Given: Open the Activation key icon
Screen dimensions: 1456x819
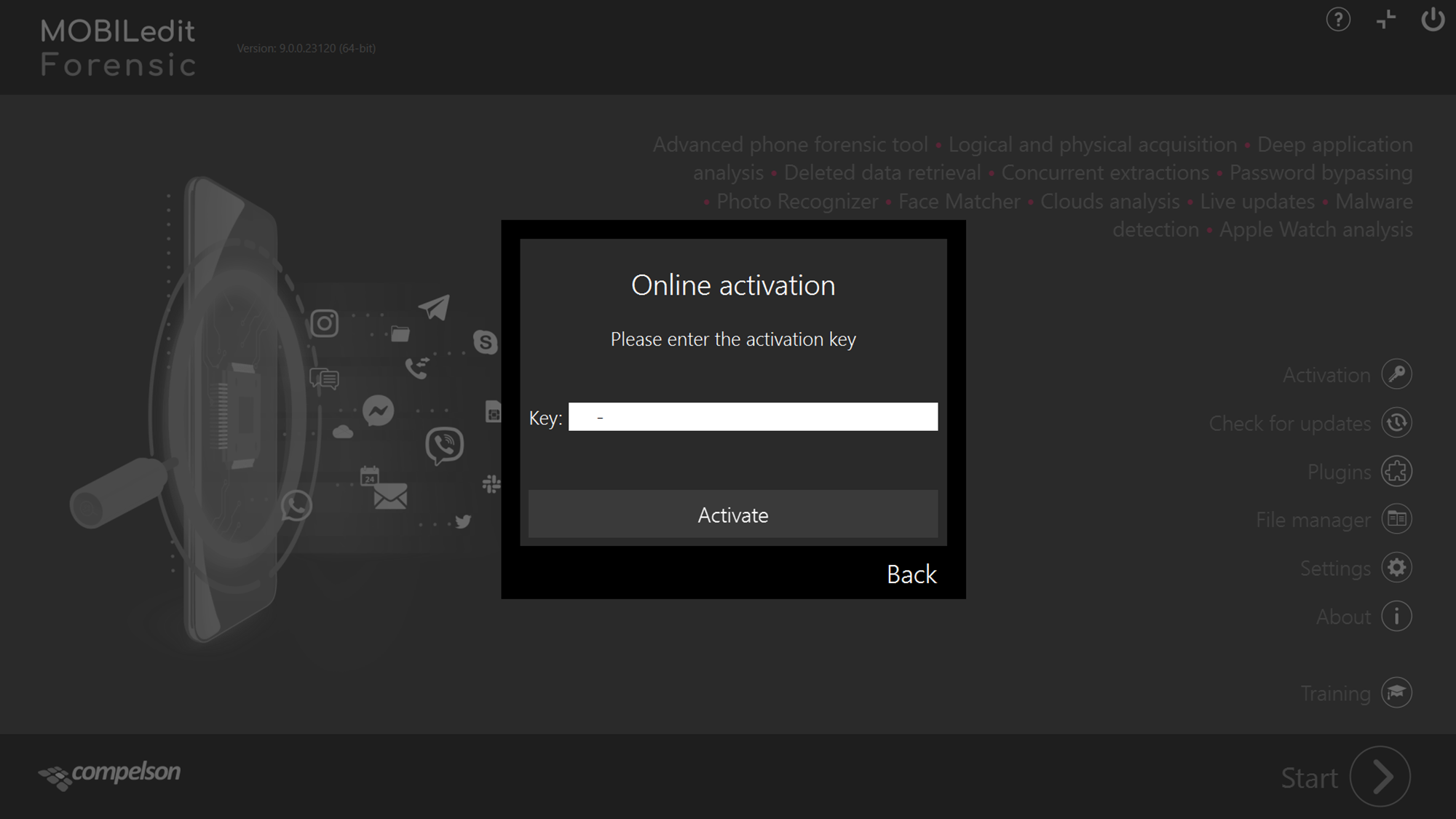Looking at the screenshot, I should (1396, 374).
